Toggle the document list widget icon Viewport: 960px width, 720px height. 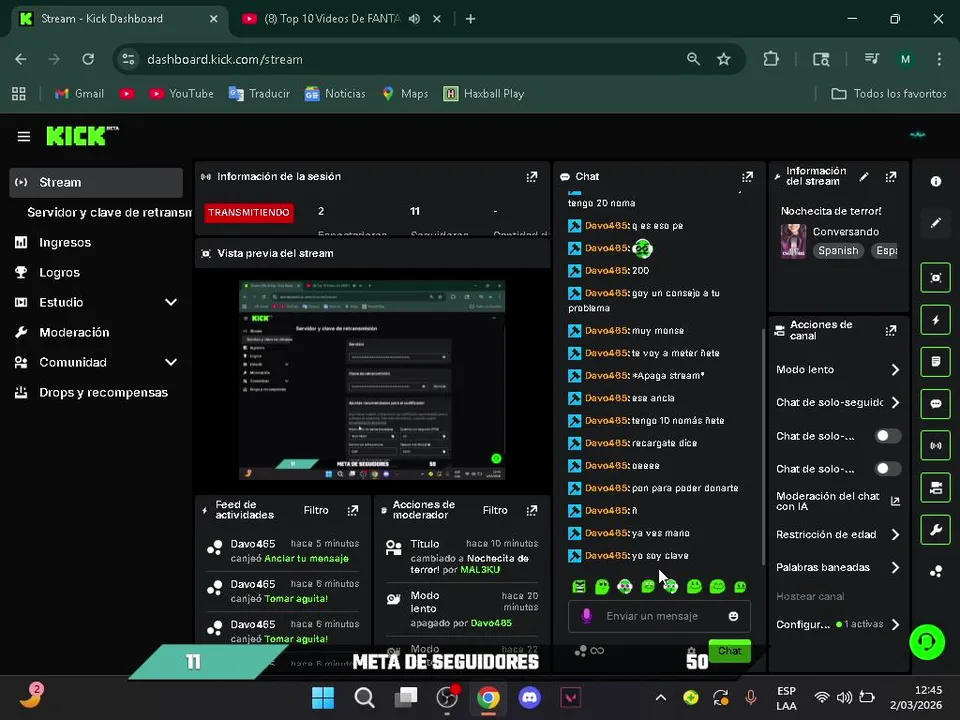[x=936, y=362]
